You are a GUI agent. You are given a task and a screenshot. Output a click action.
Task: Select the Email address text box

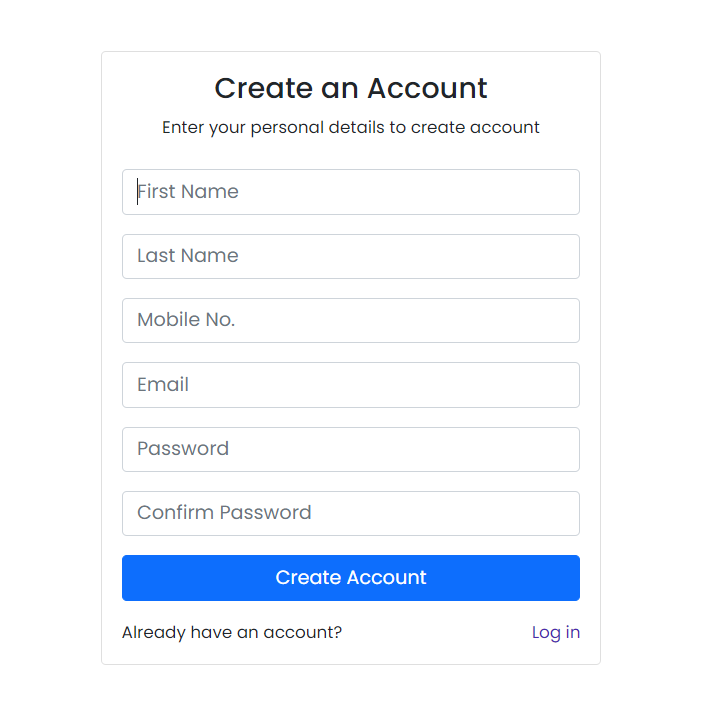pos(350,385)
